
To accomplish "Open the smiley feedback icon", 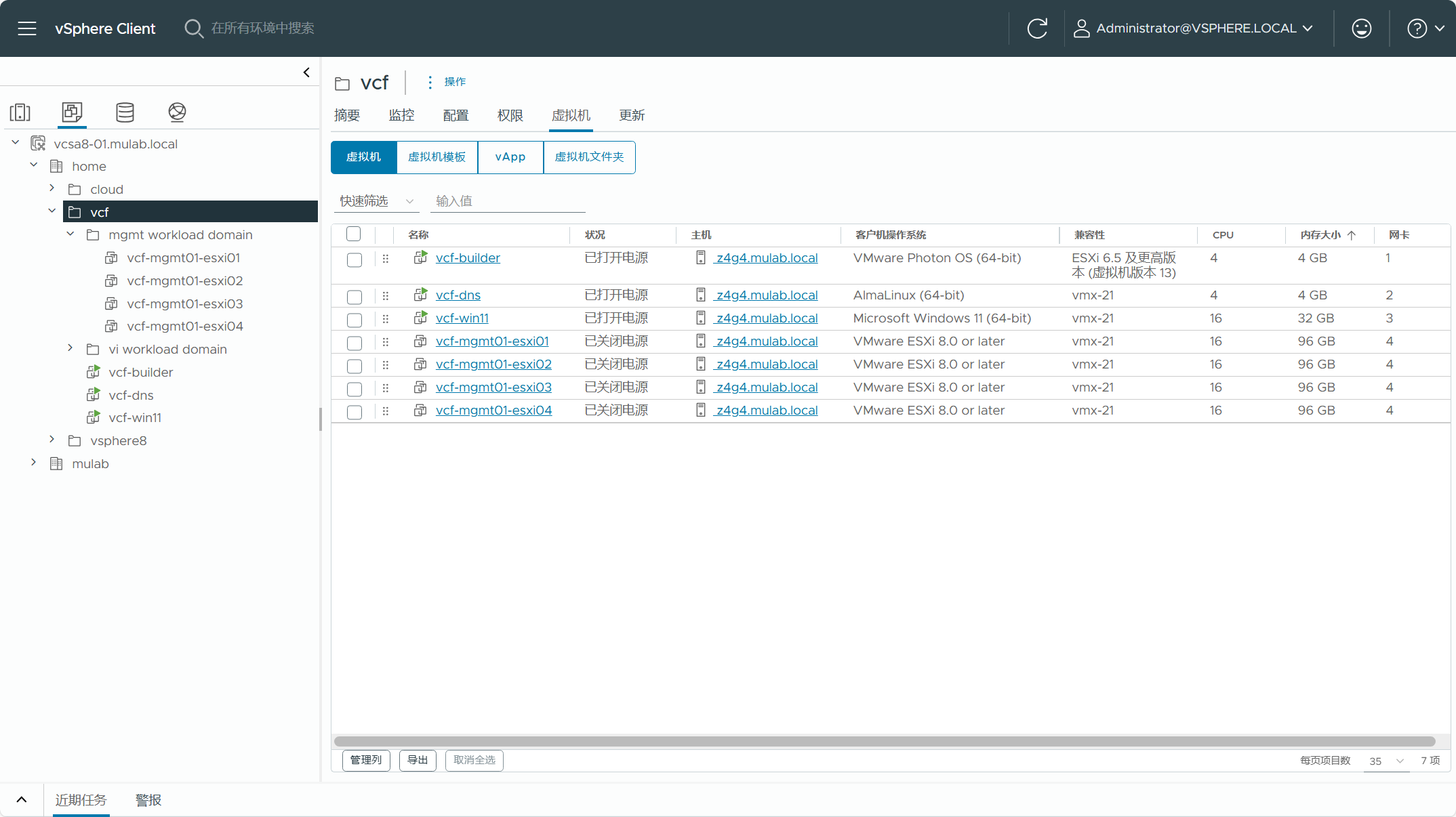I will (x=1362, y=28).
